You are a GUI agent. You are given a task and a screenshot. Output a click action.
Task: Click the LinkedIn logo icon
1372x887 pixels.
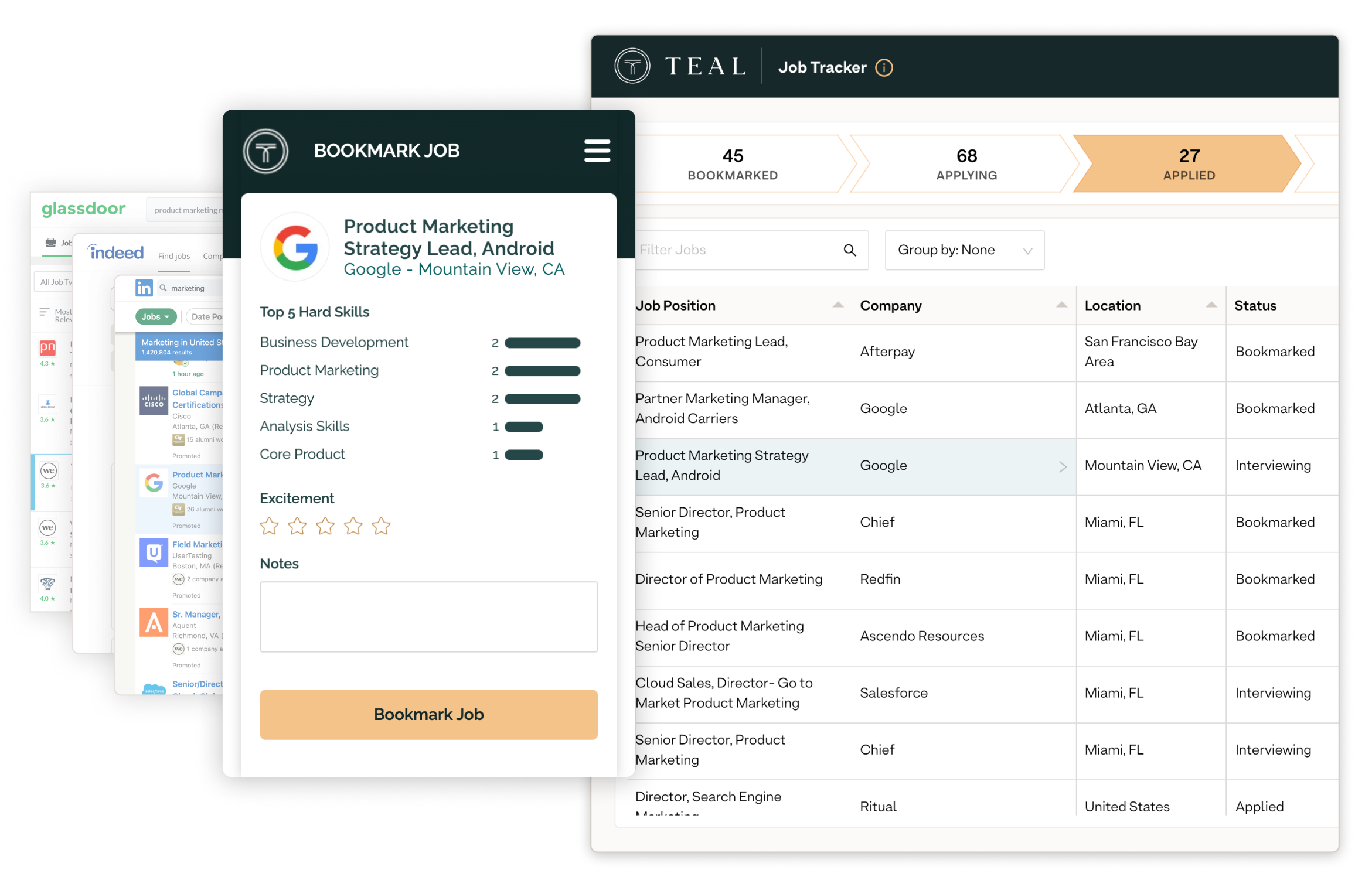coord(144,288)
